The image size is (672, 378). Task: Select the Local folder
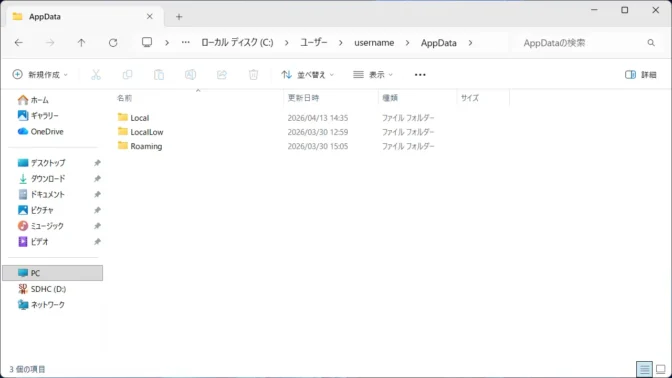click(140, 117)
